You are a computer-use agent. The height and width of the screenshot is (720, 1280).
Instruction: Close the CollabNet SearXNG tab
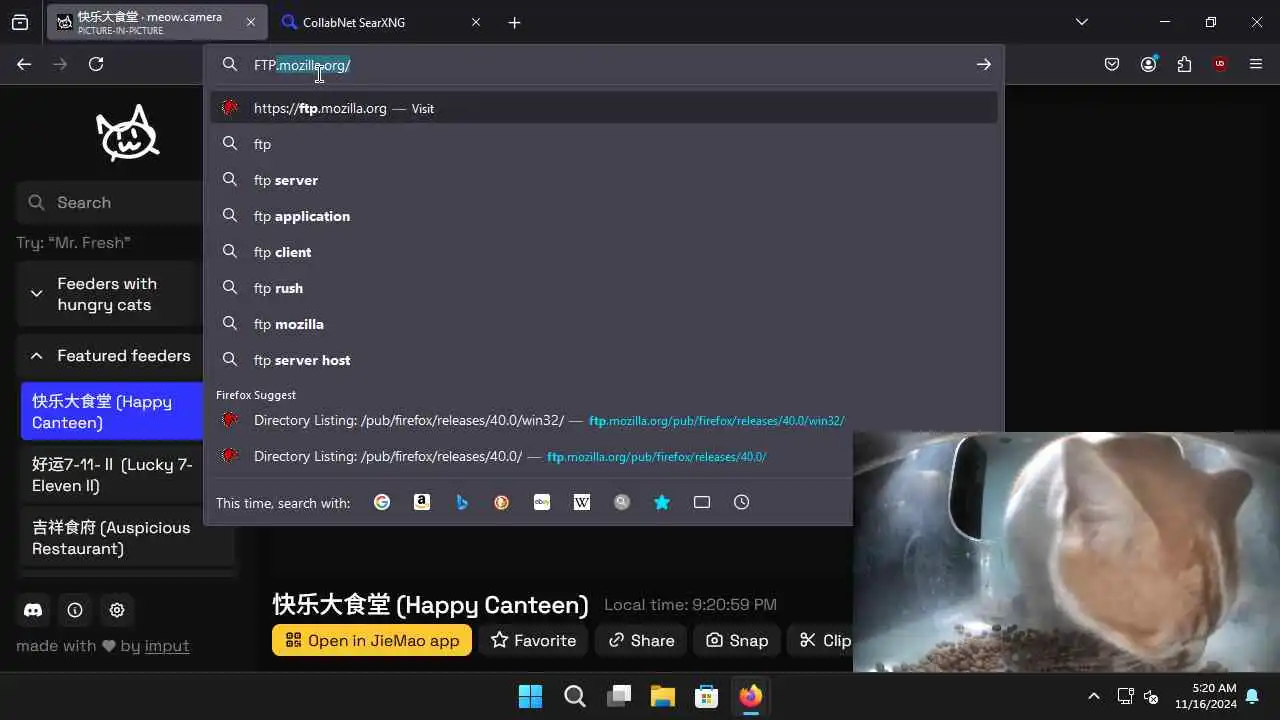point(476,22)
